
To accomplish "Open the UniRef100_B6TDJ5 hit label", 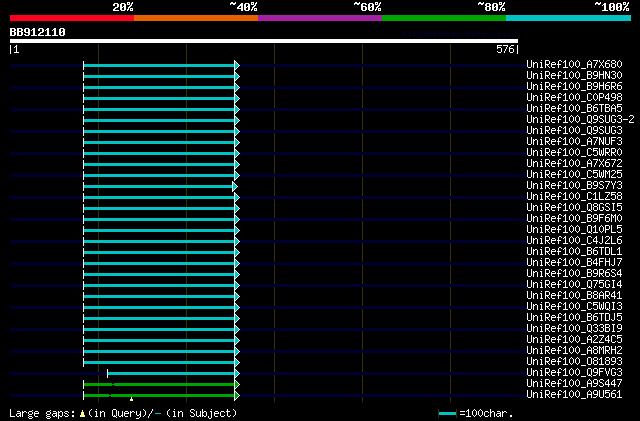I will pyautogui.click(x=574, y=318).
